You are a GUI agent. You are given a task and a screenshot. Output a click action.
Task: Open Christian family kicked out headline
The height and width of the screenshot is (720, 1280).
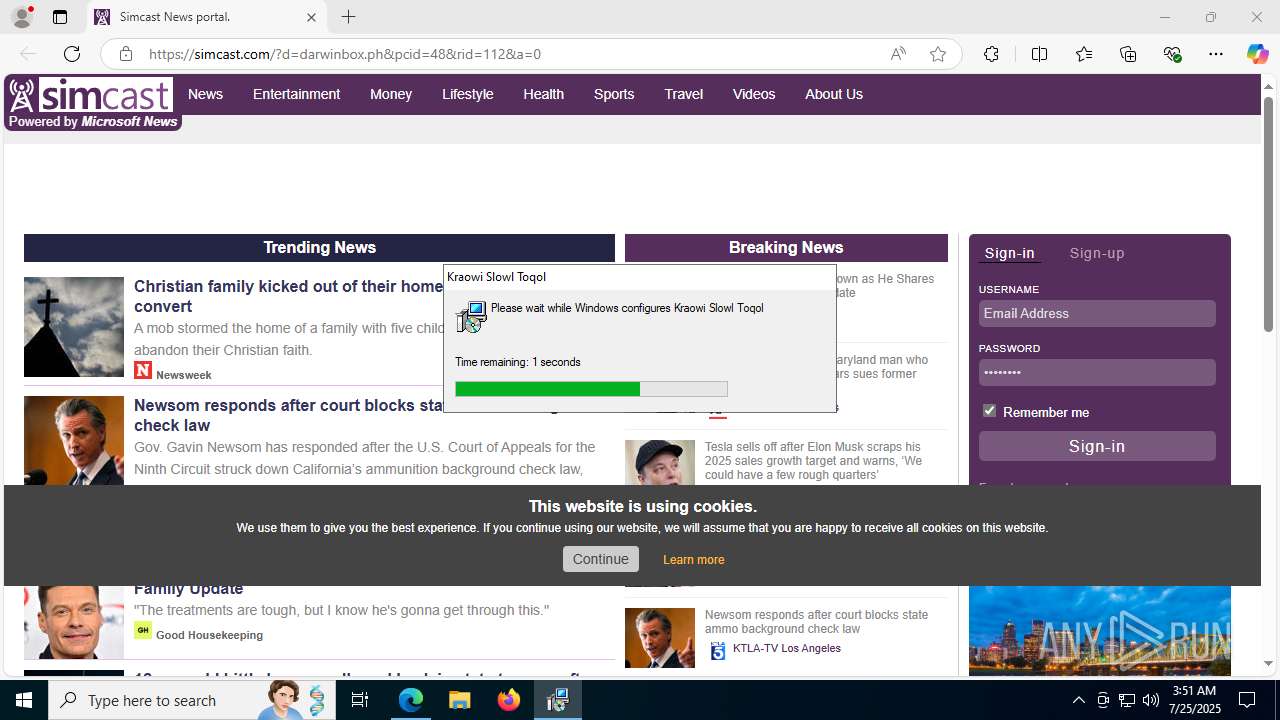pyautogui.click(x=288, y=296)
